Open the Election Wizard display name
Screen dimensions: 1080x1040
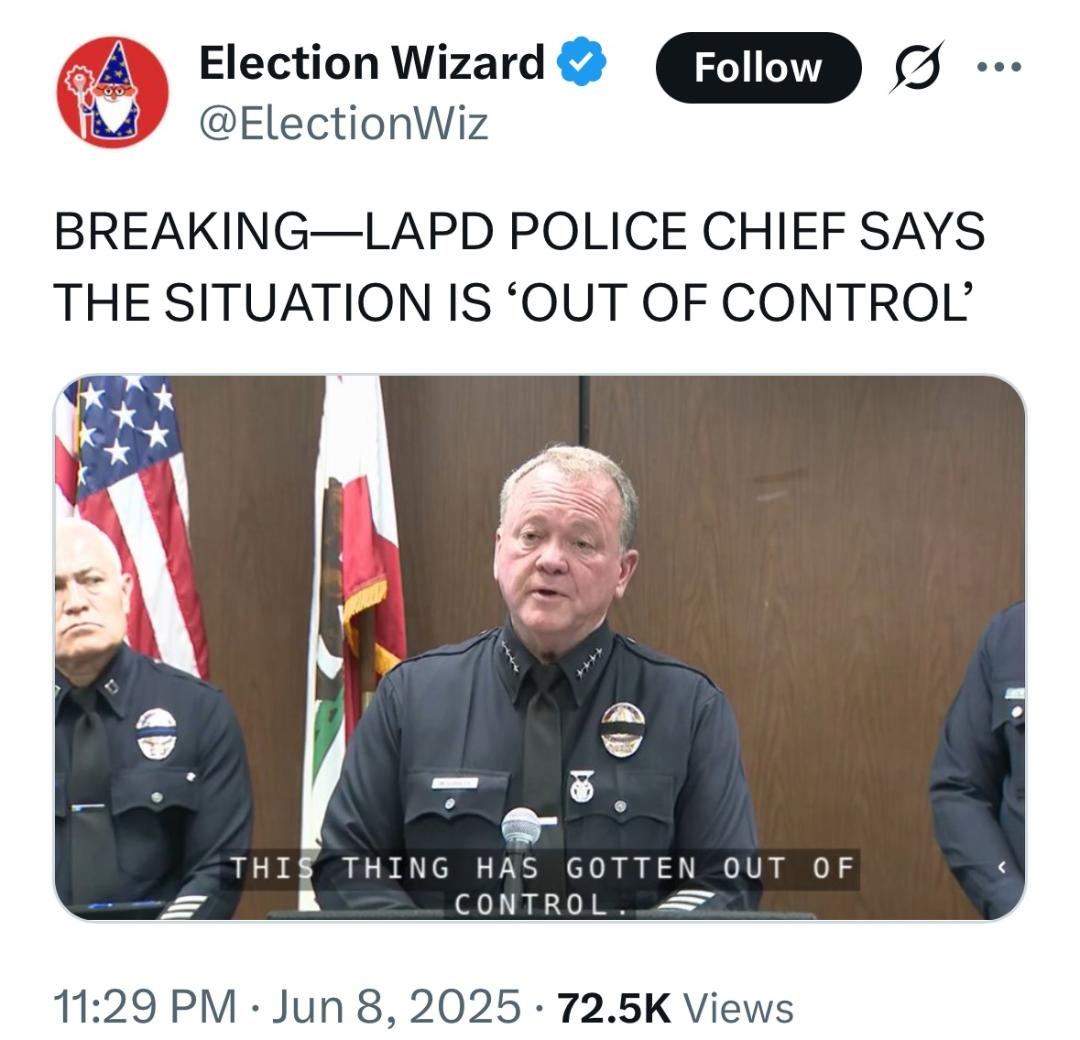tap(371, 62)
